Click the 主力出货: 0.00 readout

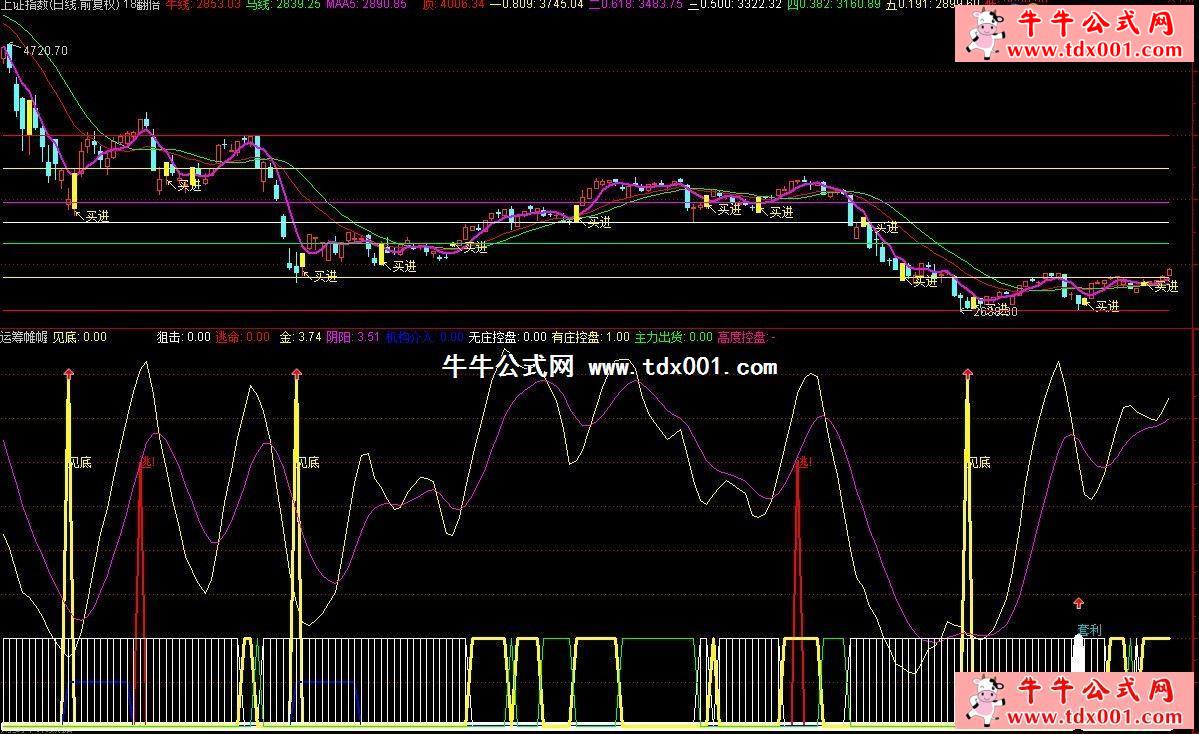[674, 337]
